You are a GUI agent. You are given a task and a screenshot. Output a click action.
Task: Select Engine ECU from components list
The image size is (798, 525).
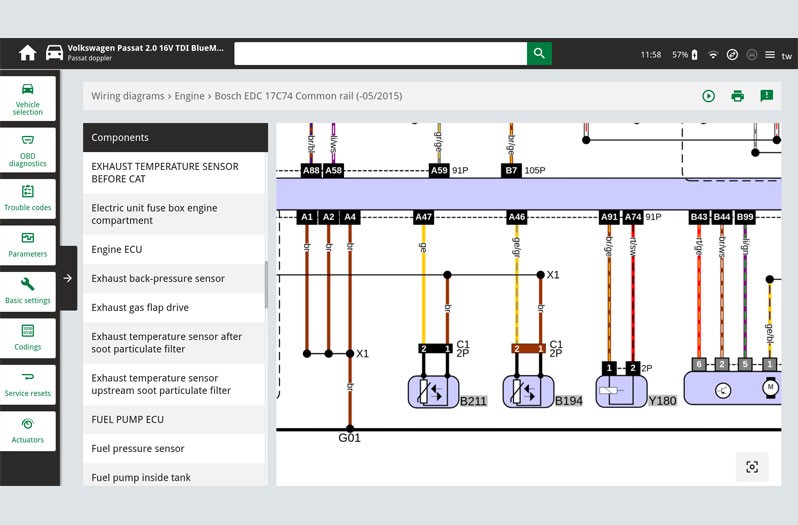pos(174,250)
